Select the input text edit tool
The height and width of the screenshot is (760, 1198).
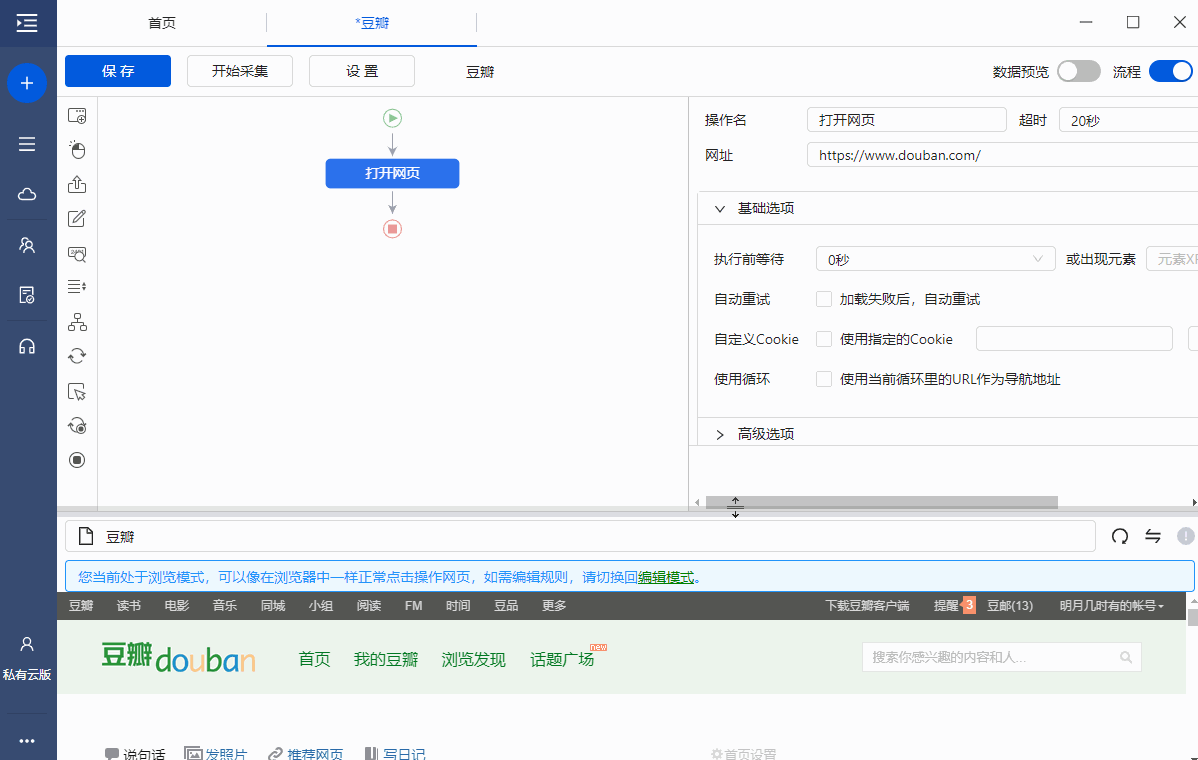pyautogui.click(x=77, y=218)
